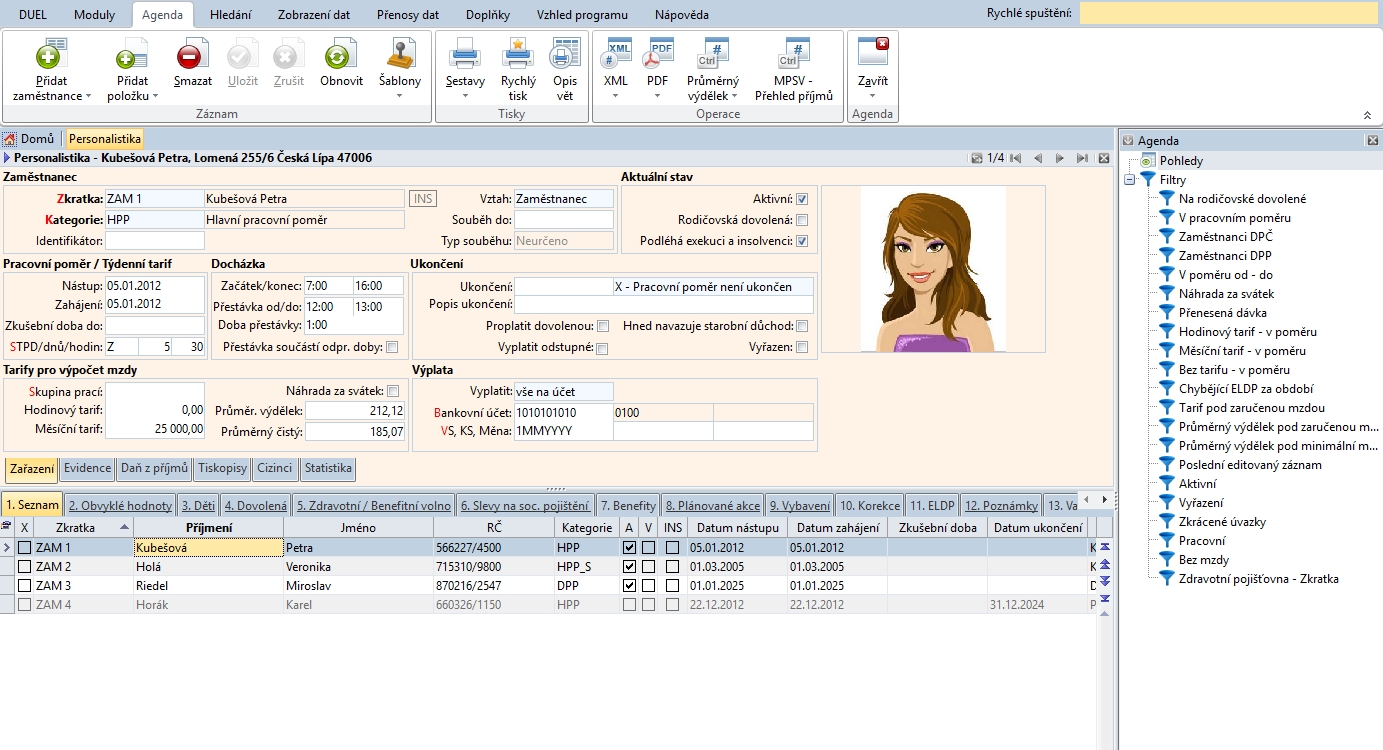This screenshot has width=1383, height=750.
Task: Toggle the Rodičovská dovolená checkbox
Action: 802,220
